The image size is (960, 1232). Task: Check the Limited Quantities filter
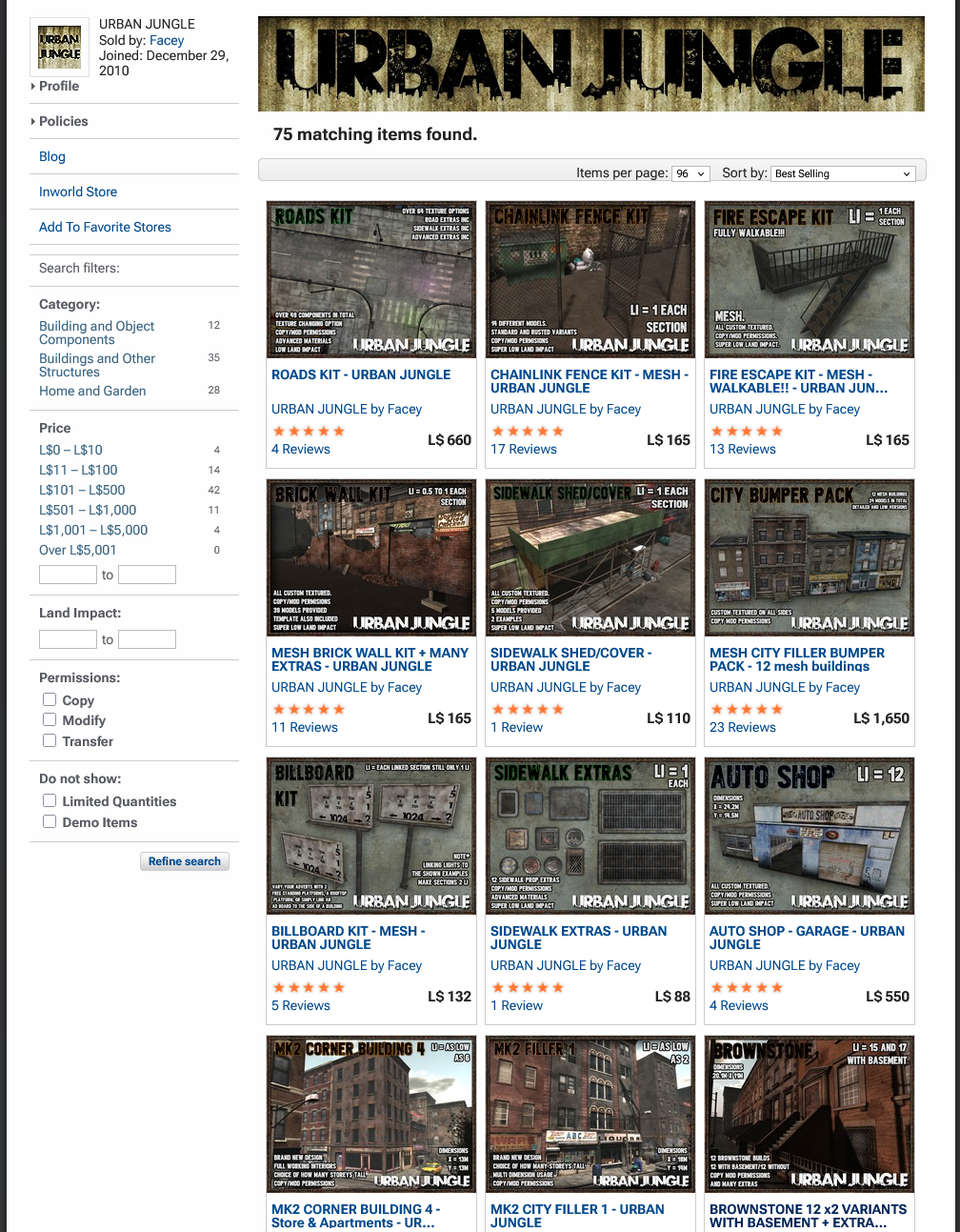[x=50, y=800]
